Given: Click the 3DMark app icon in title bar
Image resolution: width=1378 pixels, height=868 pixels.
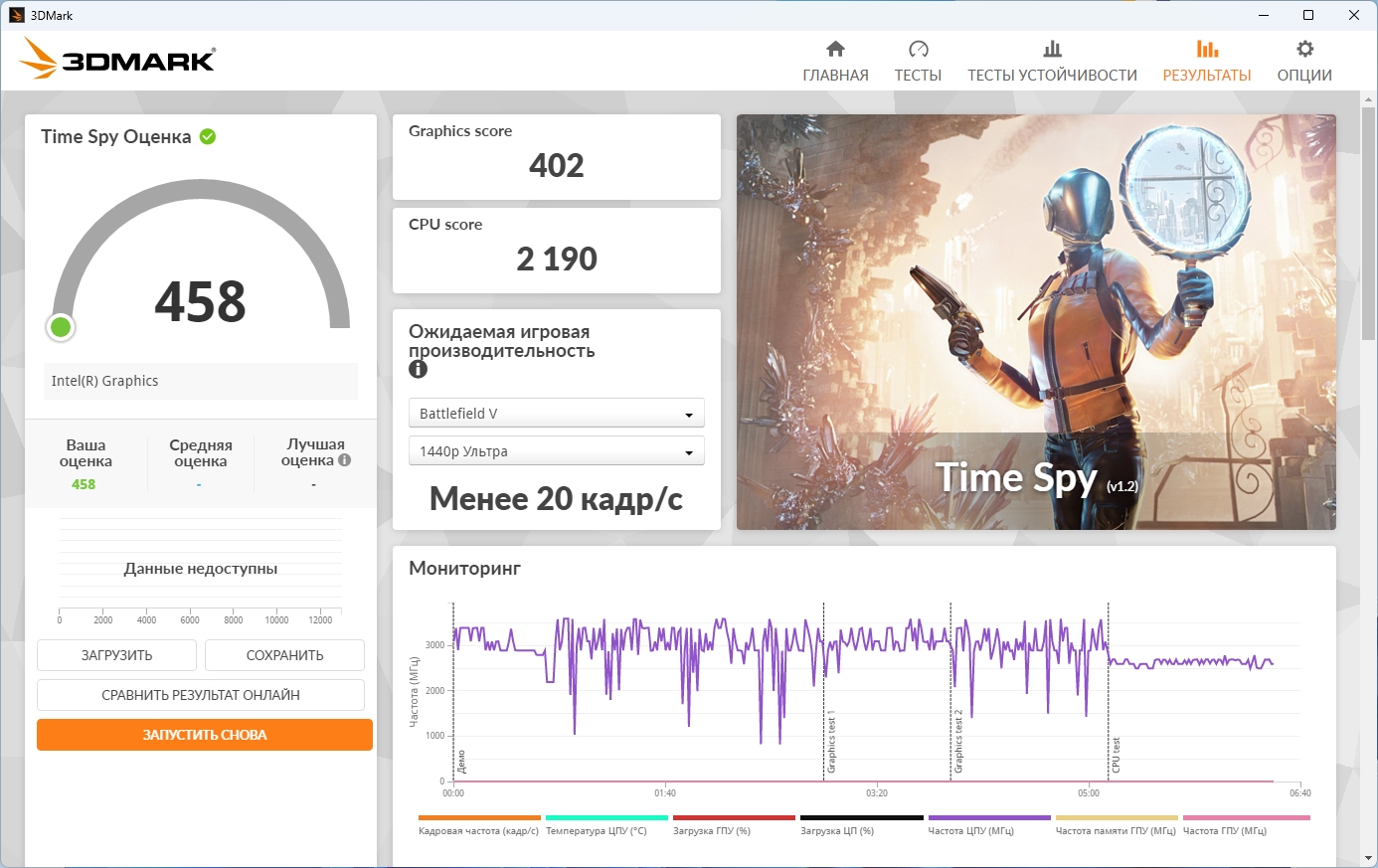Looking at the screenshot, I should tap(16, 15).
